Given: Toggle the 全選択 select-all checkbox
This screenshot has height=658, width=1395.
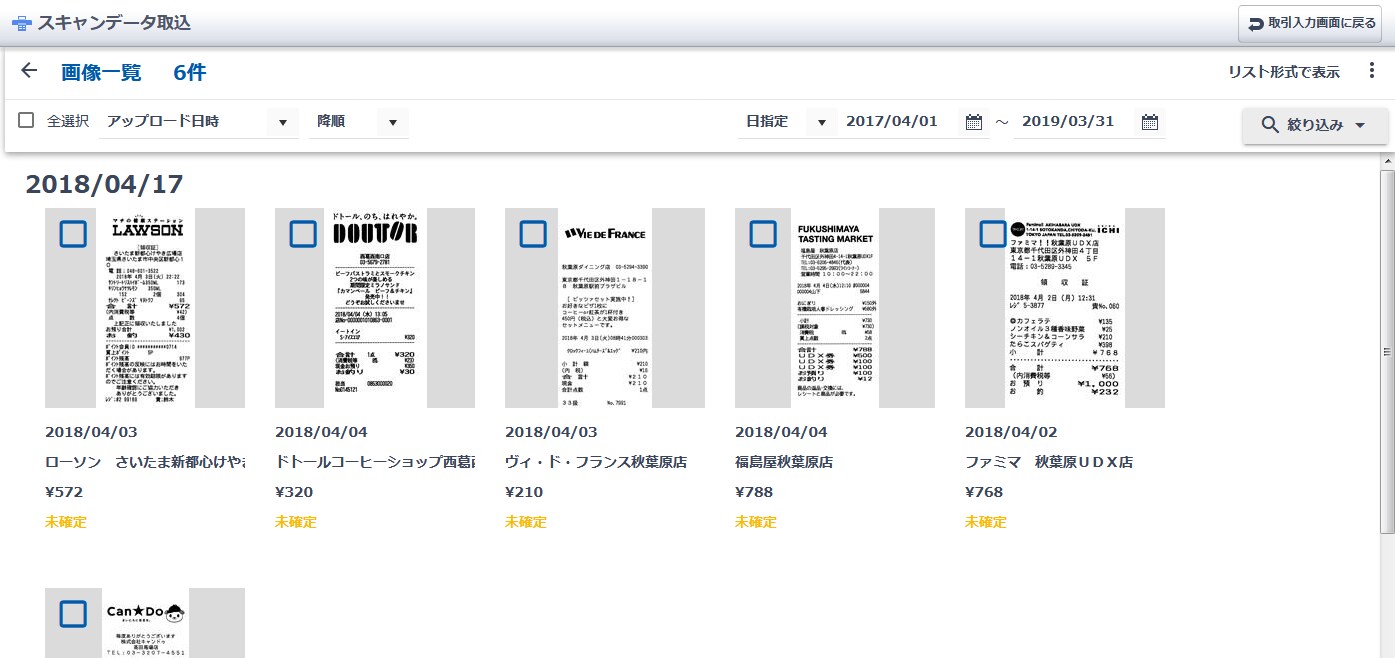Looking at the screenshot, I should [27, 120].
